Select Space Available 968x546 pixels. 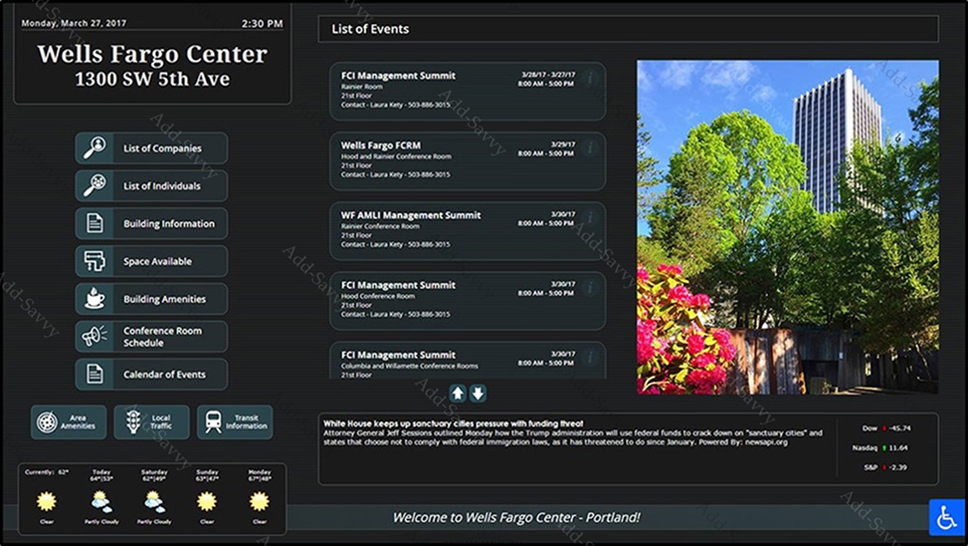pyautogui.click(x=151, y=261)
